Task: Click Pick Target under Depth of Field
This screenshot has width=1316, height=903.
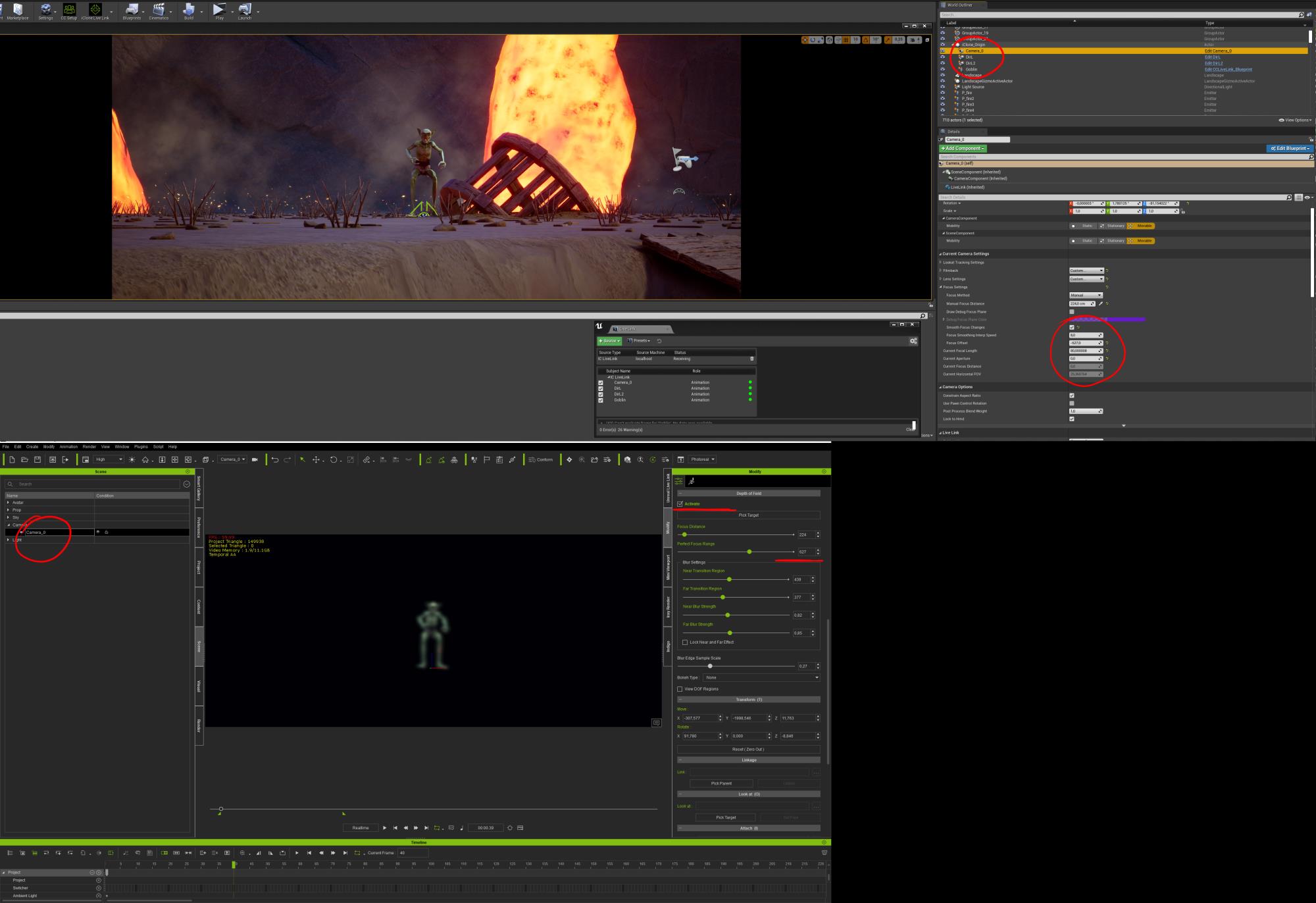Action: 749,515
